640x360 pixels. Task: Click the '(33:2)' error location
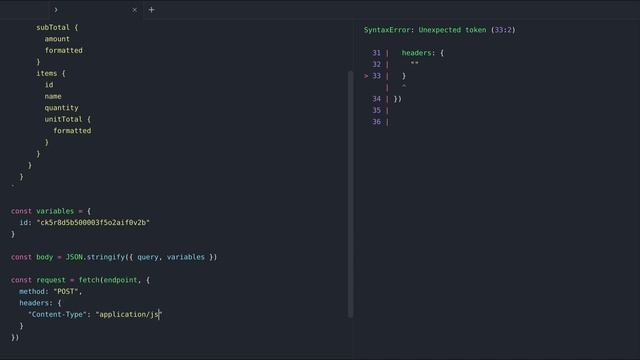coord(503,30)
